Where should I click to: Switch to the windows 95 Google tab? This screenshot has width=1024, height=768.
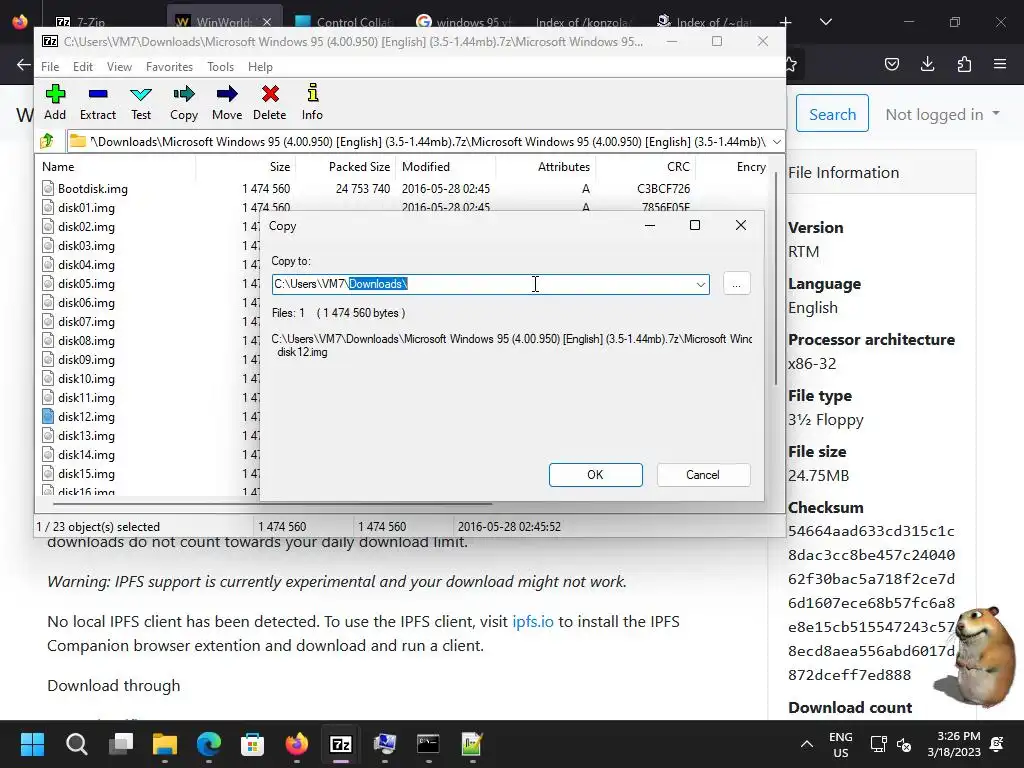pos(465,22)
